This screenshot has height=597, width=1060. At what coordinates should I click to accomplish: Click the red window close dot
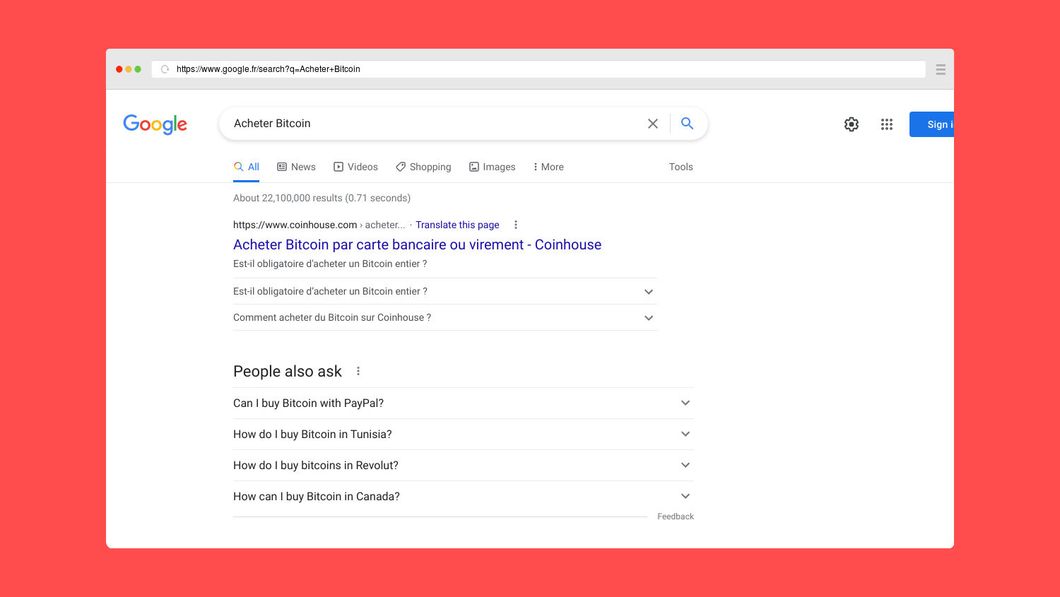click(x=119, y=69)
